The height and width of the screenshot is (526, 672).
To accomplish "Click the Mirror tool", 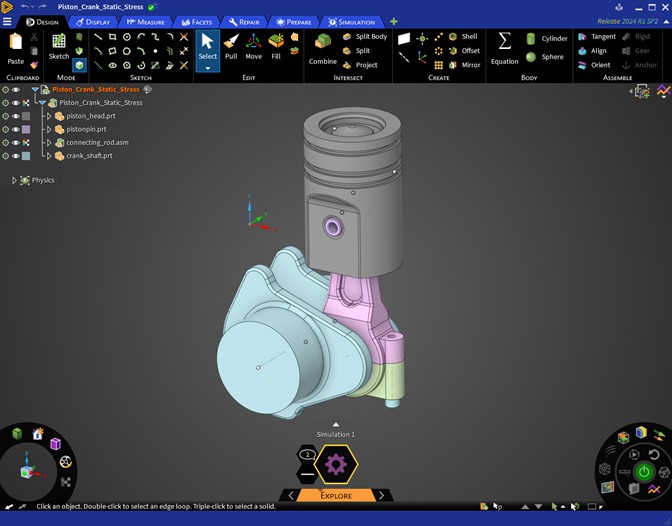I will [x=465, y=65].
